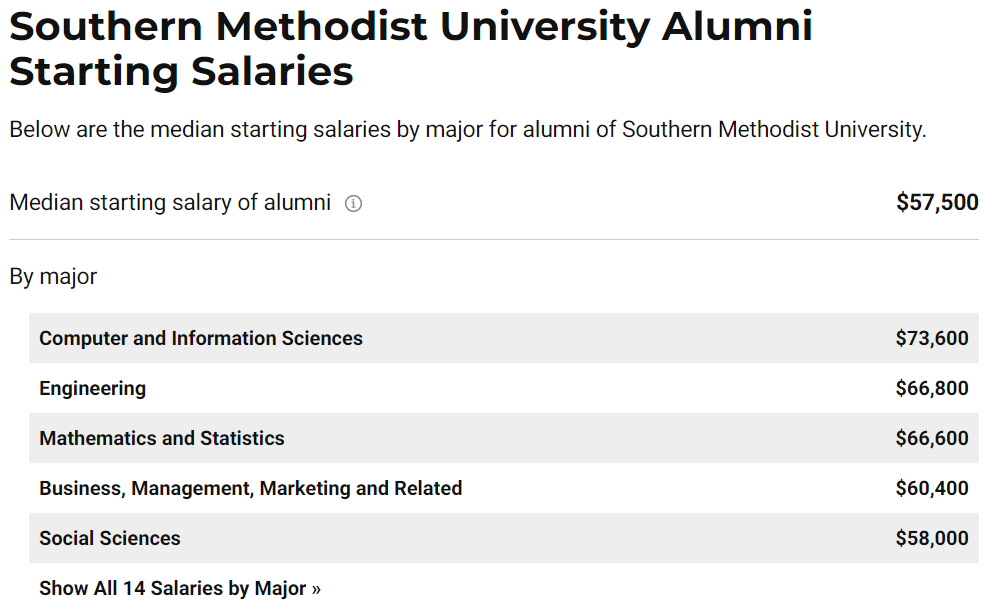The height and width of the screenshot is (604, 984).
Task: Click the $60,400 Business salary value
Action: coord(932,488)
